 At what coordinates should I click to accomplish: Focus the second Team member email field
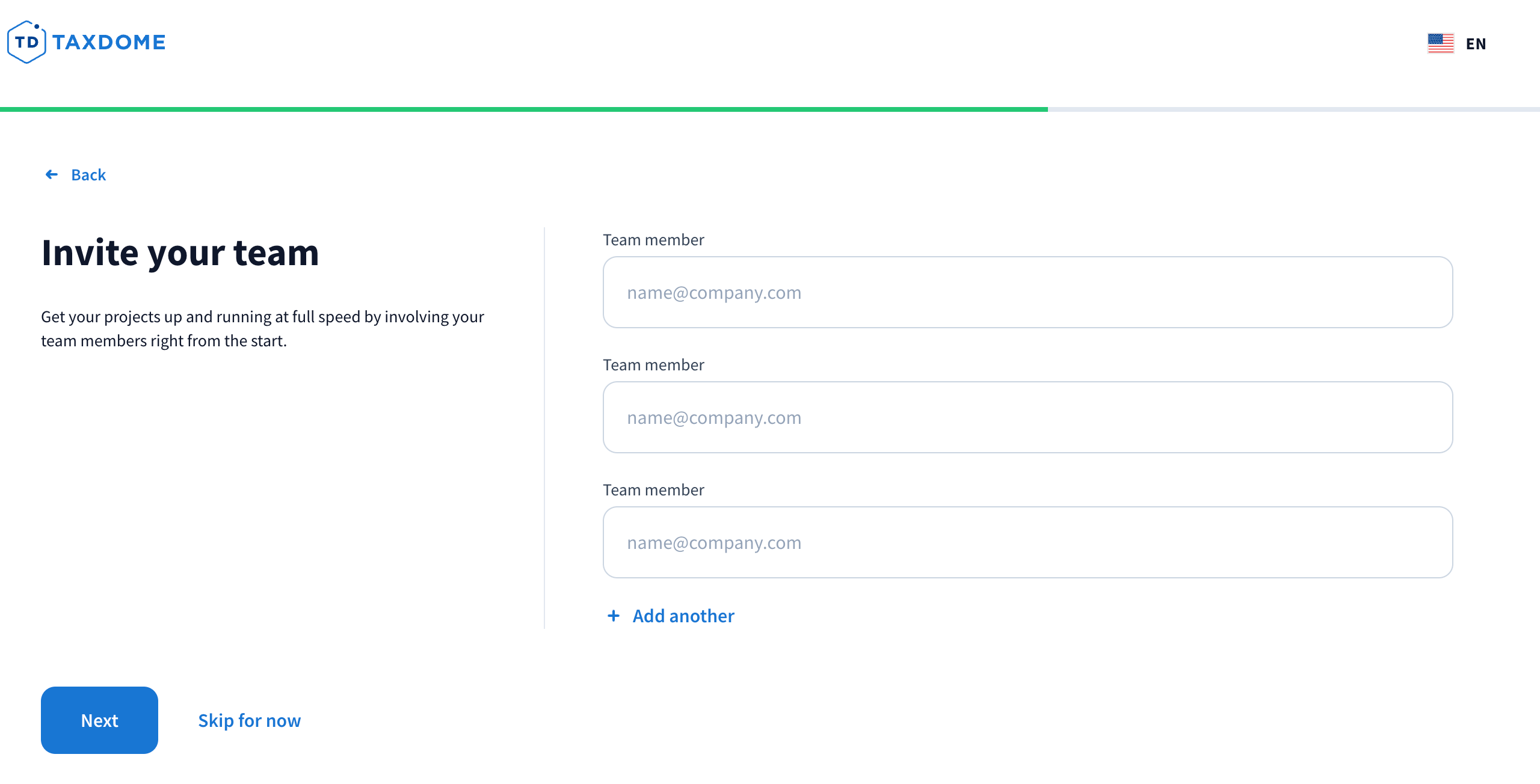click(x=1027, y=417)
